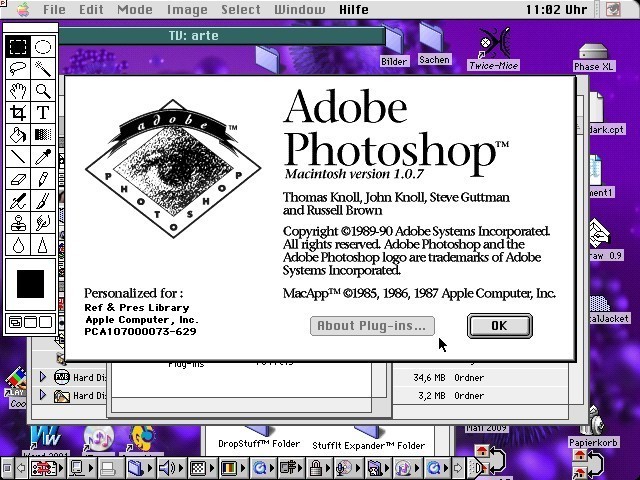Image resolution: width=640 pixels, height=480 pixels.
Task: Click the Twice-Mice desktop icon
Action: (494, 48)
